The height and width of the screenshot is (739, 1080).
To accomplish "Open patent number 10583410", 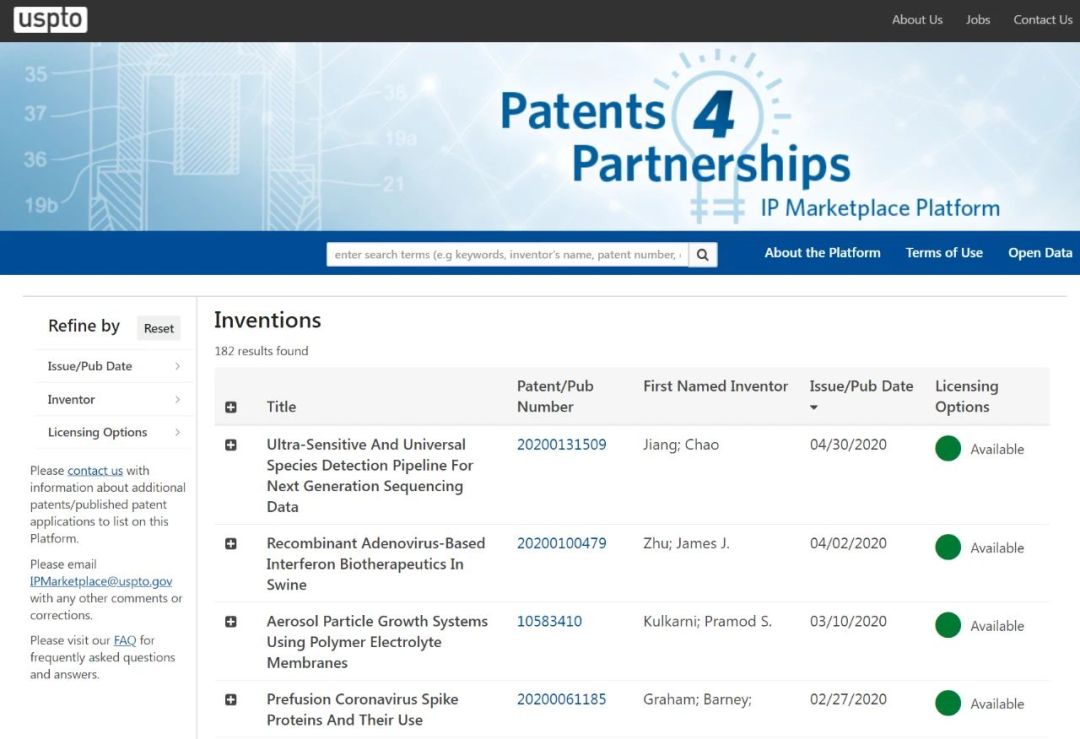I will click(x=549, y=621).
